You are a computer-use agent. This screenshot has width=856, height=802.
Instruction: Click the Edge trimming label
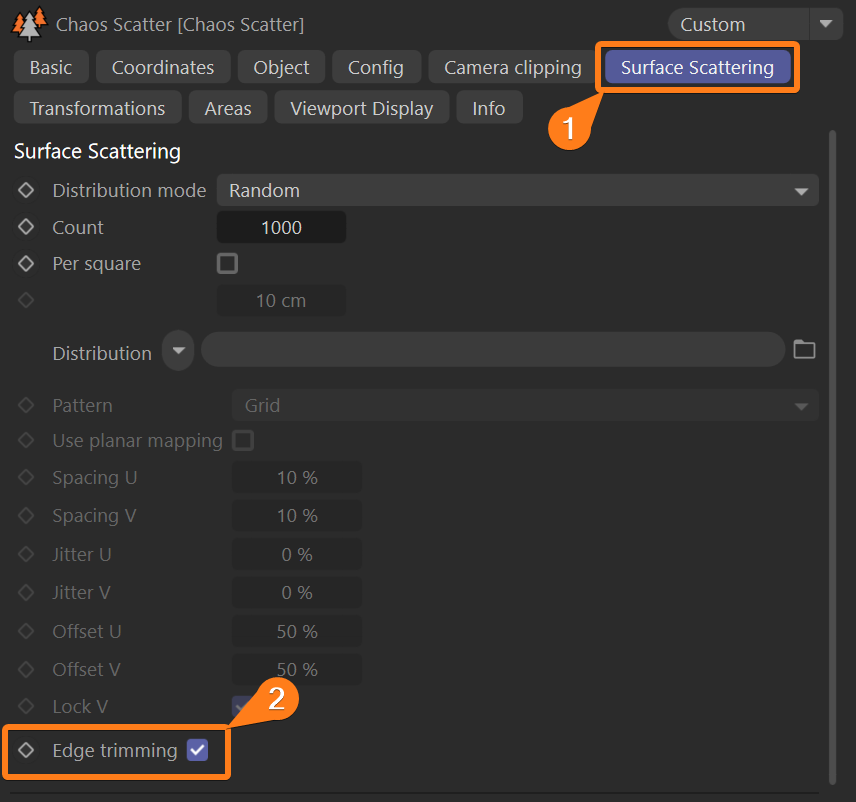pyautogui.click(x=115, y=750)
